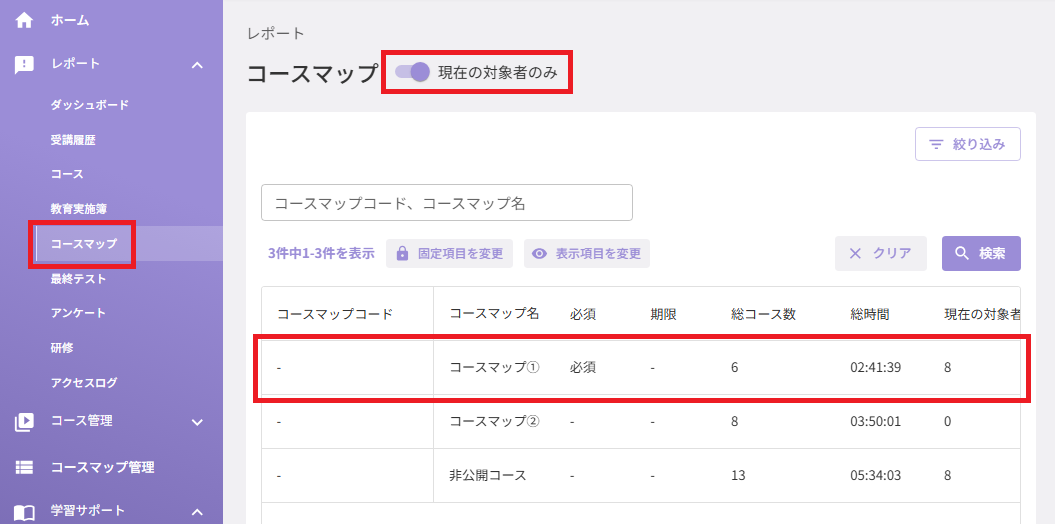Open the 最終テスト report

[x=78, y=278]
